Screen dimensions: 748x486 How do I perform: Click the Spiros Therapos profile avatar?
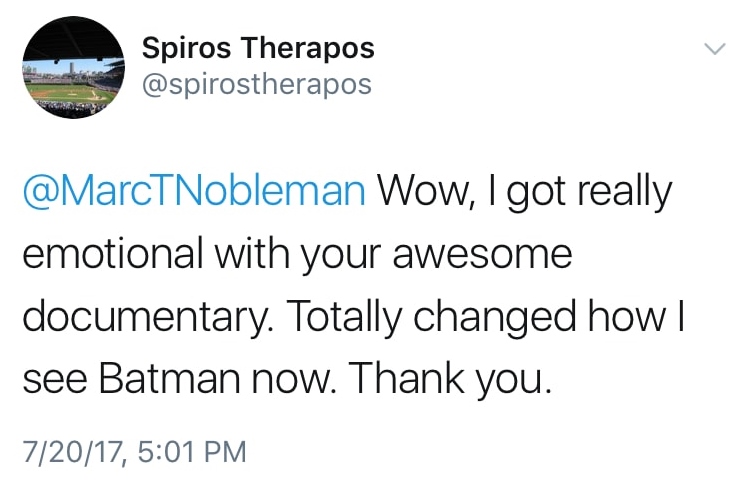[x=72, y=69]
